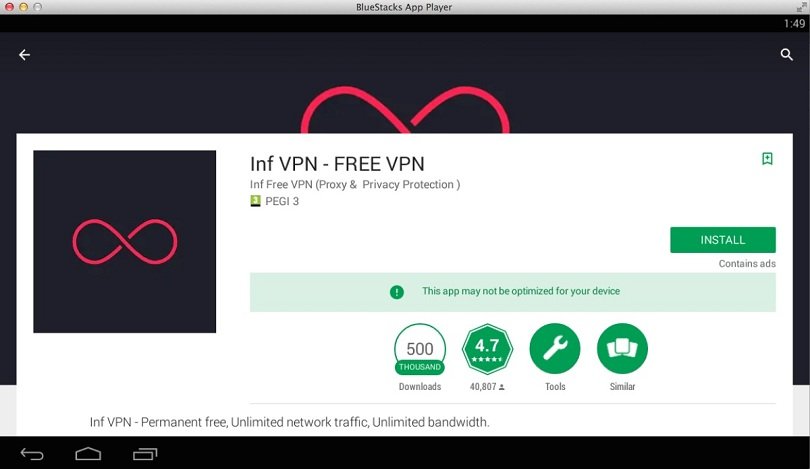The height and width of the screenshot is (469, 810).
Task: Click the Similar label text
Action: tap(622, 386)
